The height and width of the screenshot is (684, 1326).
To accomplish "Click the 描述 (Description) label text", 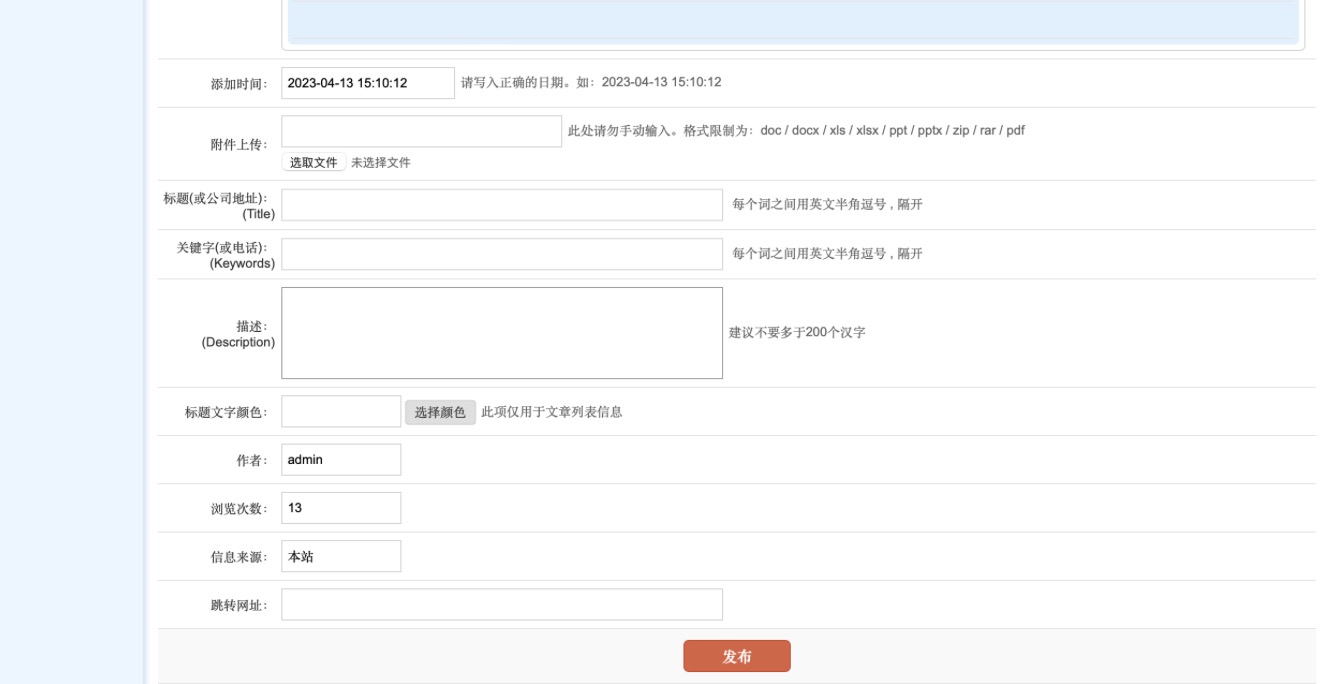I will 238,334.
